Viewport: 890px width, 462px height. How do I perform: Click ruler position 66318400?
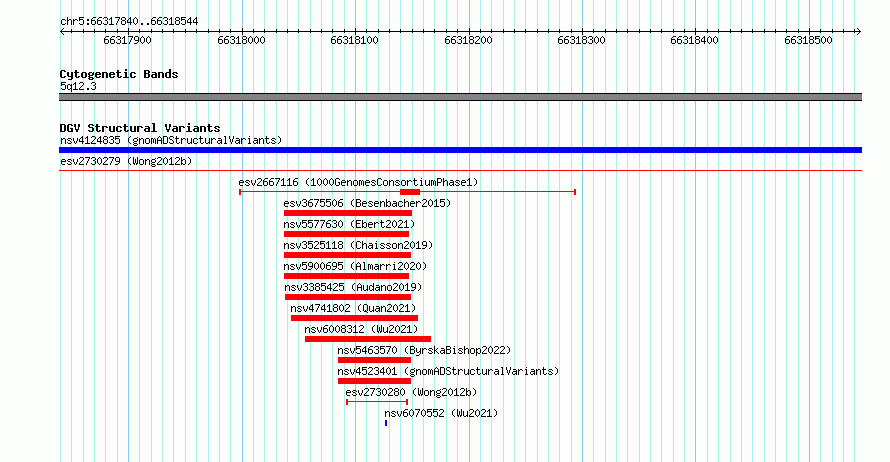694,40
